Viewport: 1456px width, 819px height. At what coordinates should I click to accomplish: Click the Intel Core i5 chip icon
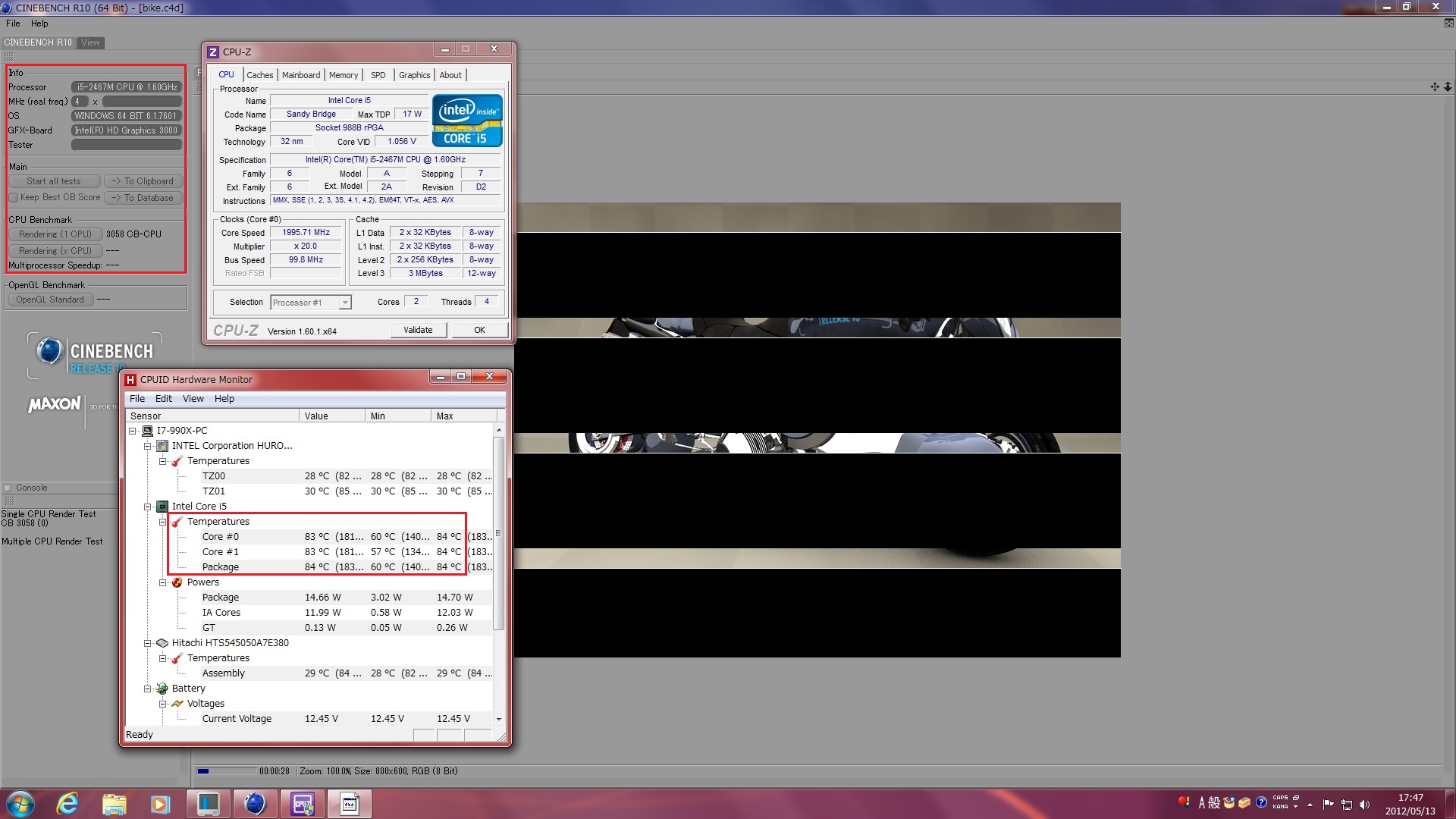162,507
